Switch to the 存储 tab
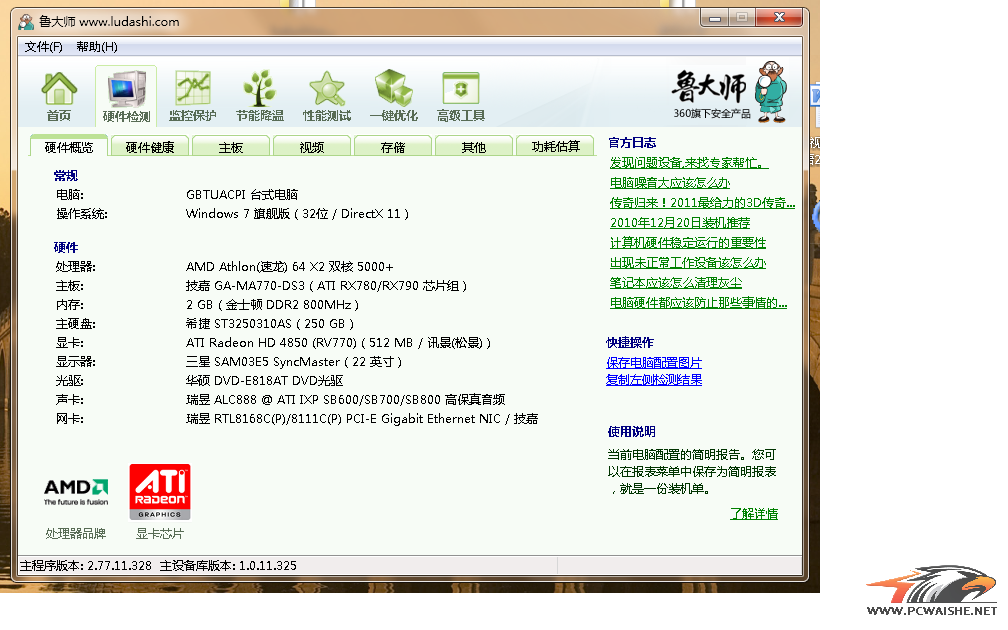The height and width of the screenshot is (630, 1008). click(393, 147)
